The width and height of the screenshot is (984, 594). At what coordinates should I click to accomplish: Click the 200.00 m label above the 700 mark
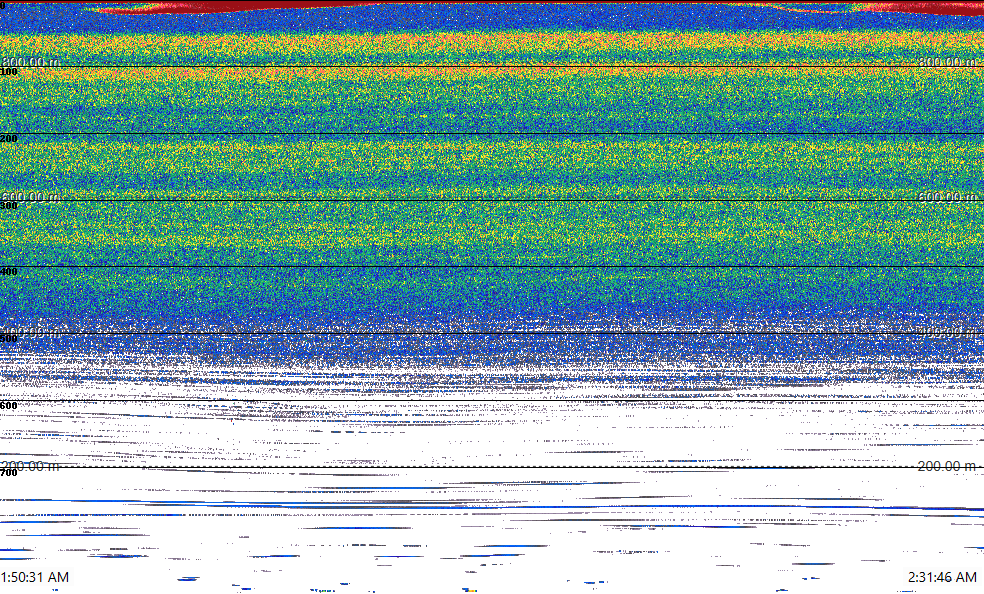click(x=30, y=465)
